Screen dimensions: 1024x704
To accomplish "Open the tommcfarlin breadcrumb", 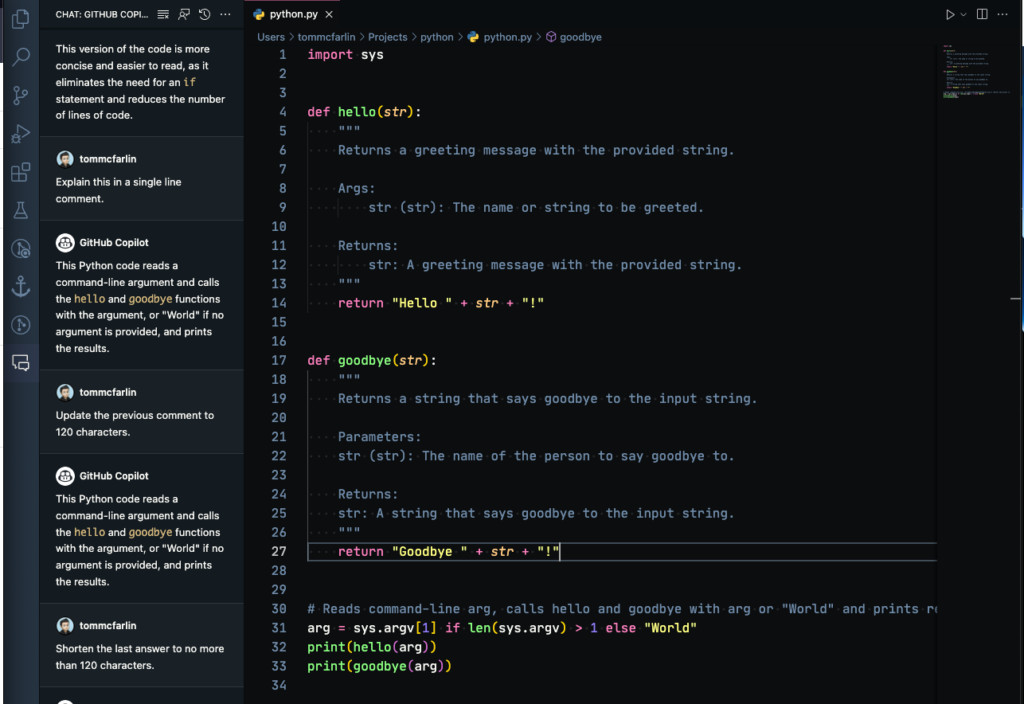I will coord(327,37).
